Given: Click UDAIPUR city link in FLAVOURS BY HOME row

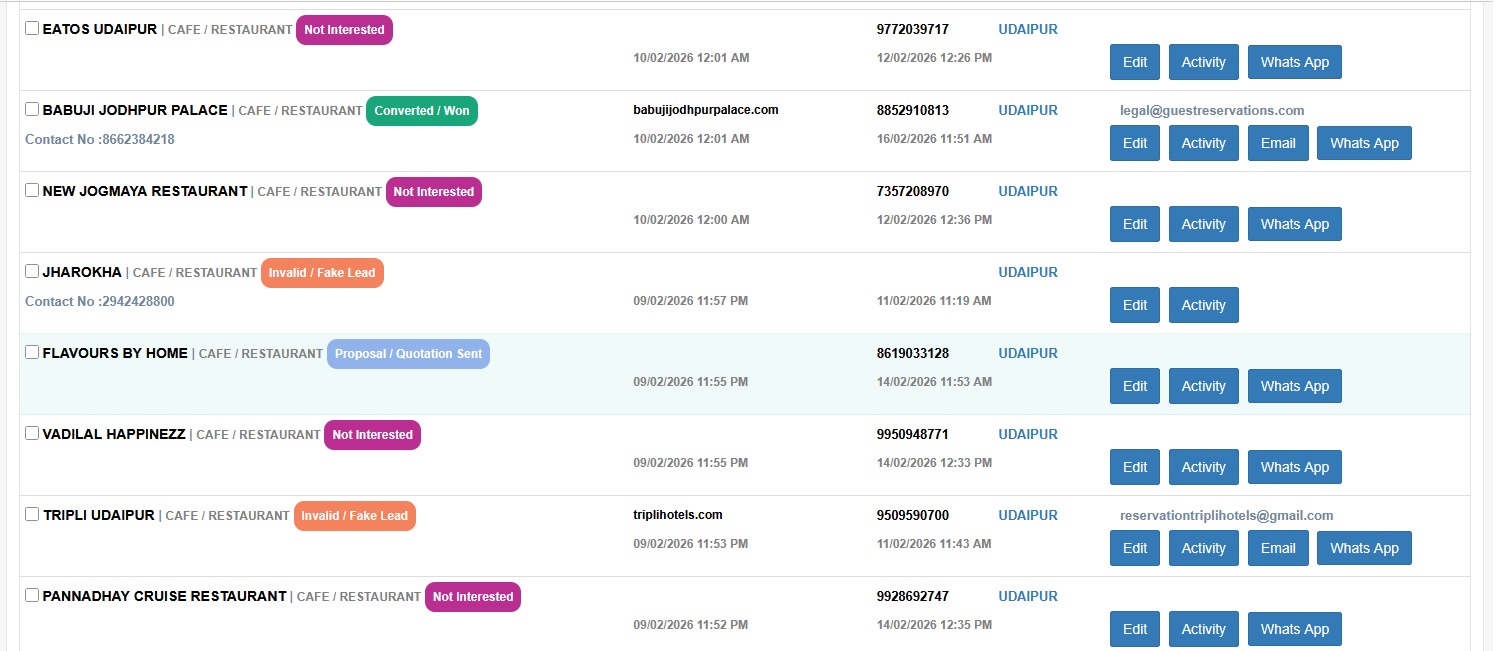Looking at the screenshot, I should [x=1027, y=353].
